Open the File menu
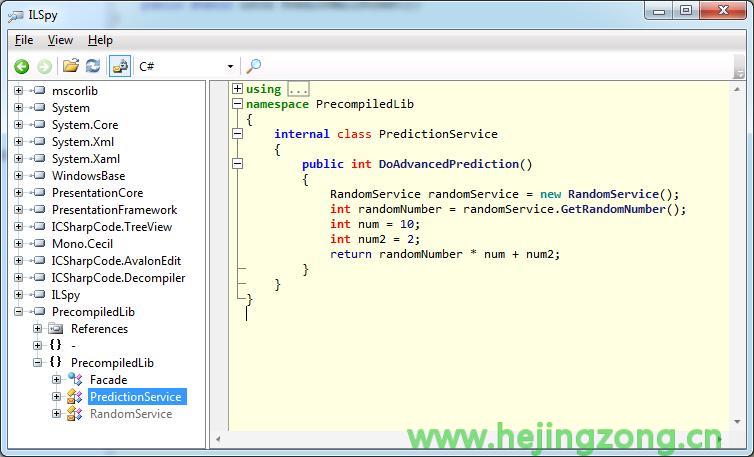754x457 pixels. 24,40
